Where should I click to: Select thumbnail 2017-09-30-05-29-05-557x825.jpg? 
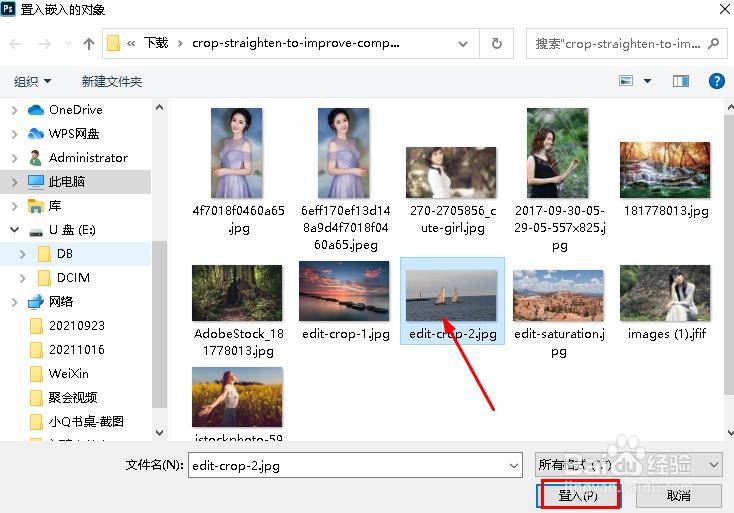(x=557, y=153)
